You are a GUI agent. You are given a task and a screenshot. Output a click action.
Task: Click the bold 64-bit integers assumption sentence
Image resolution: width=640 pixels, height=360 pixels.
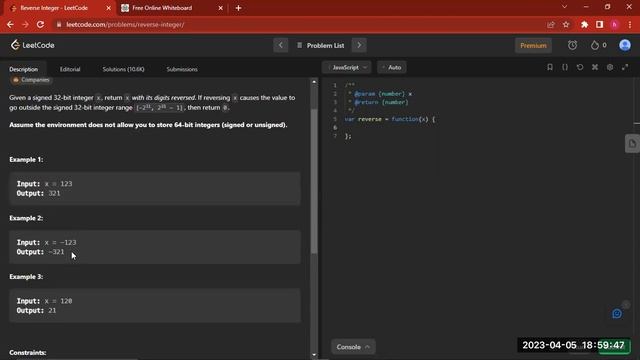pos(148,125)
